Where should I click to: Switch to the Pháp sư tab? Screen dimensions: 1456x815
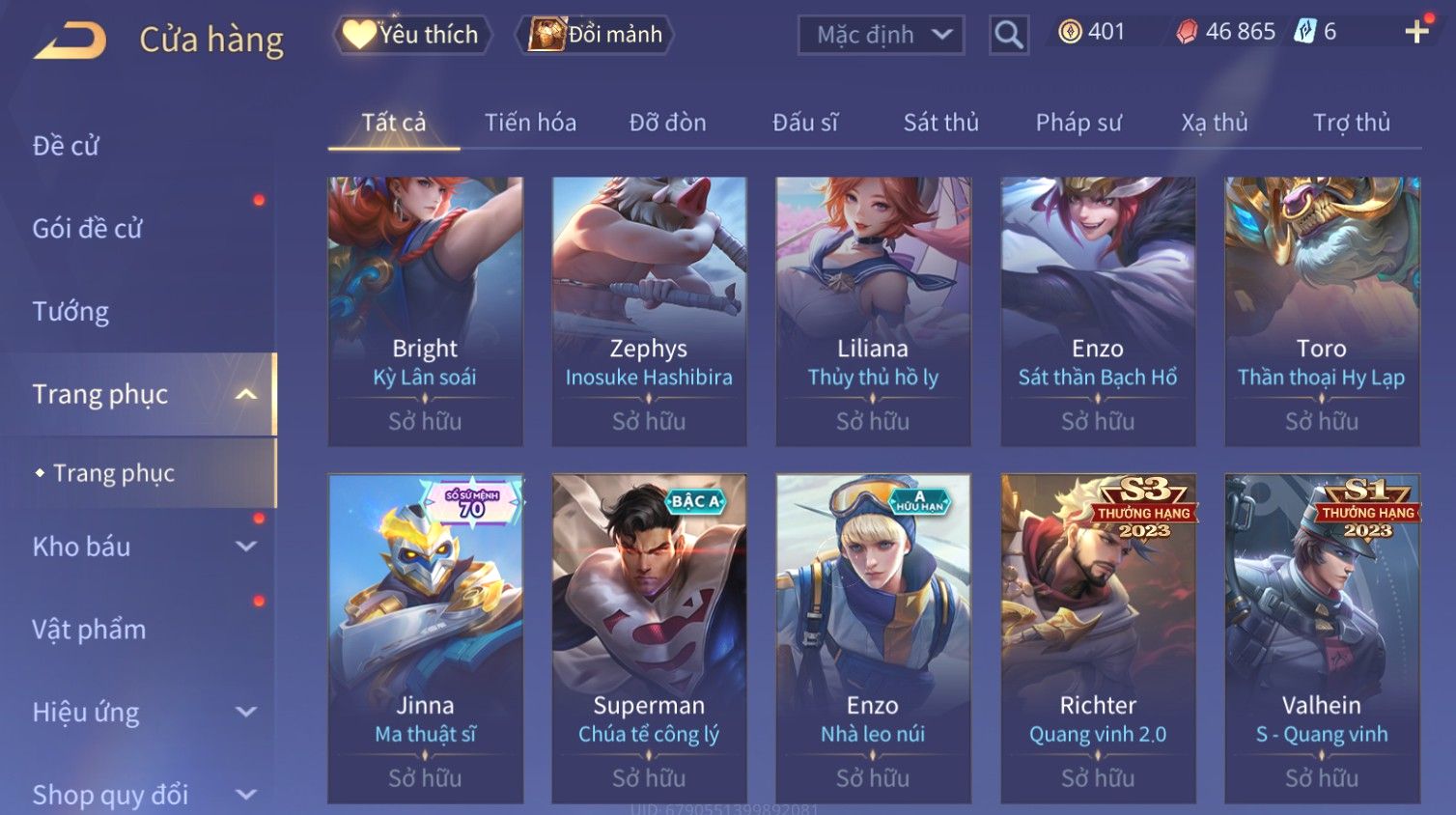click(1078, 123)
